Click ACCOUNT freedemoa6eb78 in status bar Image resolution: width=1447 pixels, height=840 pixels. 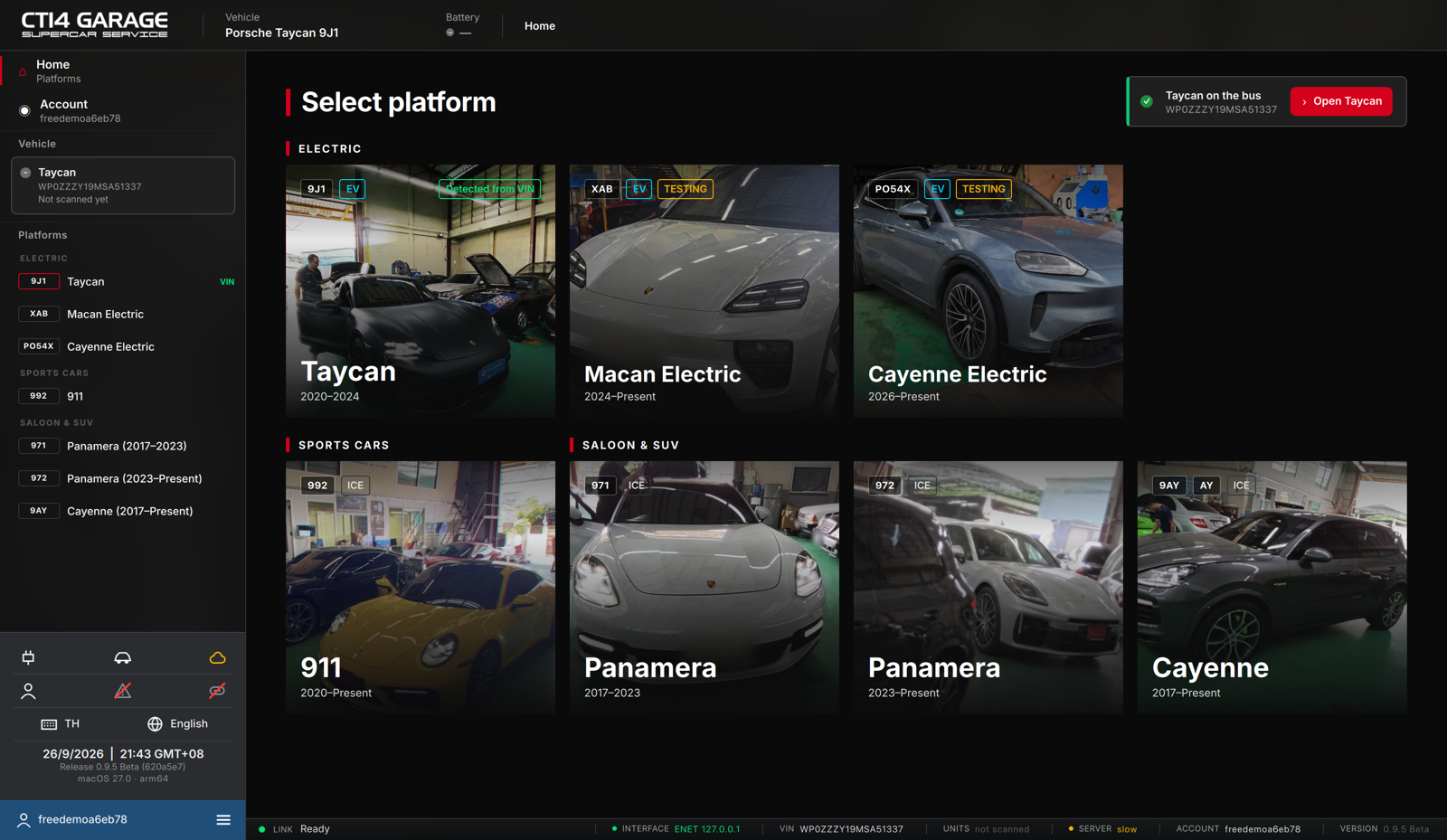(x=1238, y=829)
